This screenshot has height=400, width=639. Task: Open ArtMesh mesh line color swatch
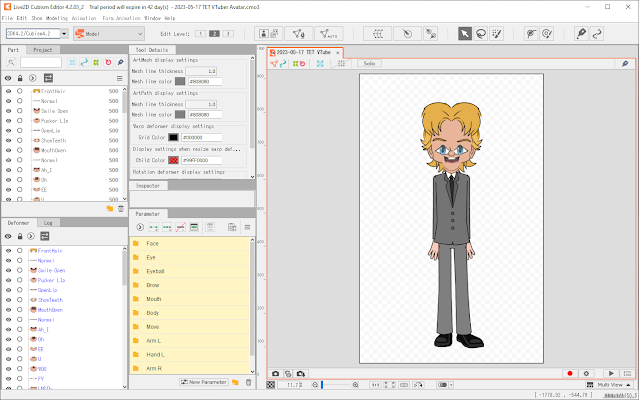(180, 81)
